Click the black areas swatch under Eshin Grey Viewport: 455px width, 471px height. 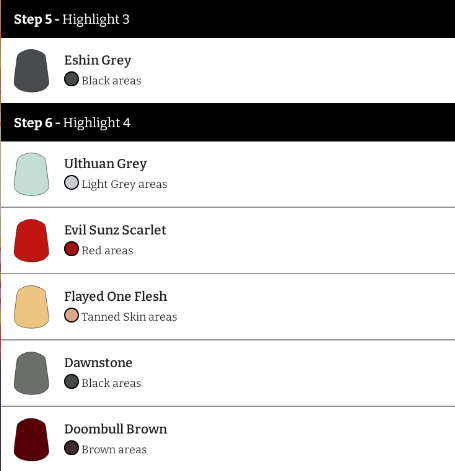tap(71, 79)
